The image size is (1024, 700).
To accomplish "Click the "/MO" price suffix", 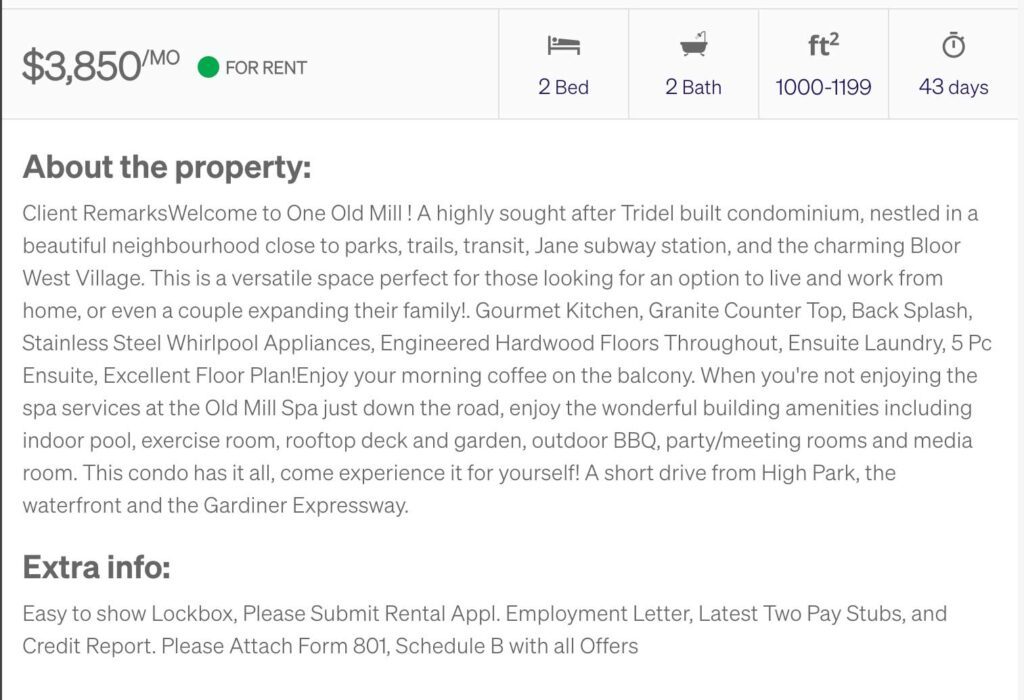I will 162,57.
